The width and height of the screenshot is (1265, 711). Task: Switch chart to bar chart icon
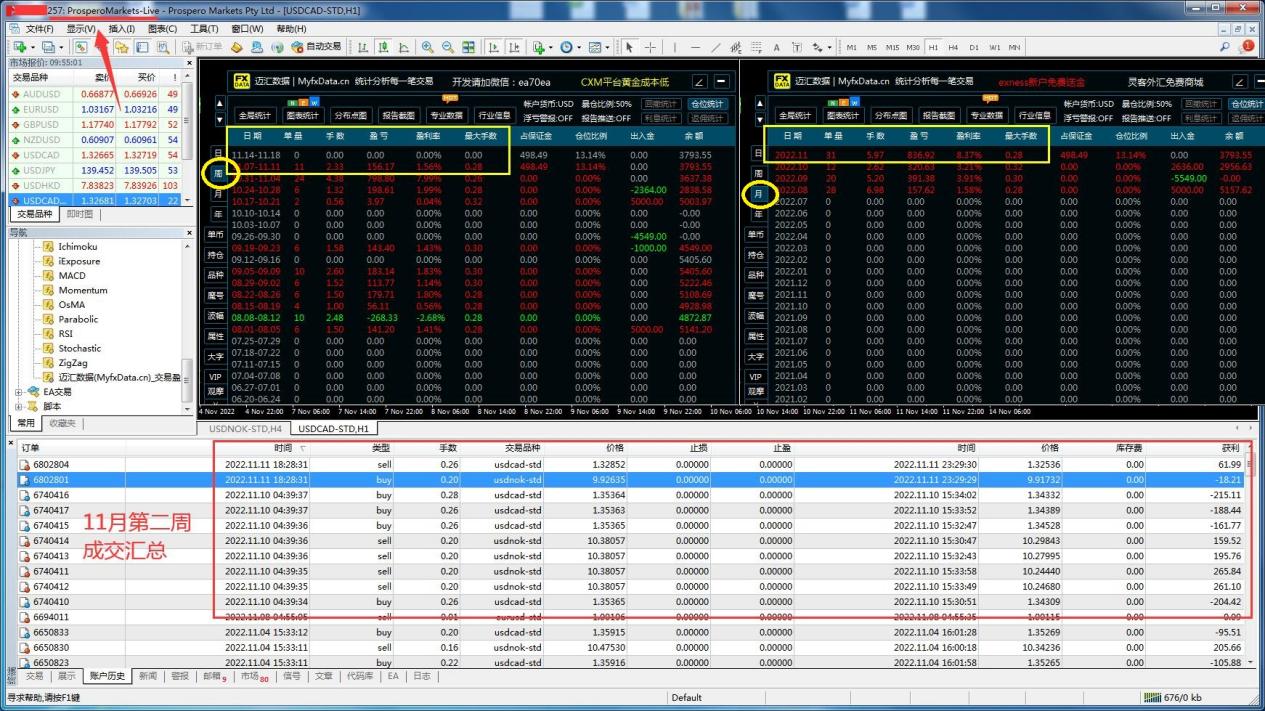point(362,47)
